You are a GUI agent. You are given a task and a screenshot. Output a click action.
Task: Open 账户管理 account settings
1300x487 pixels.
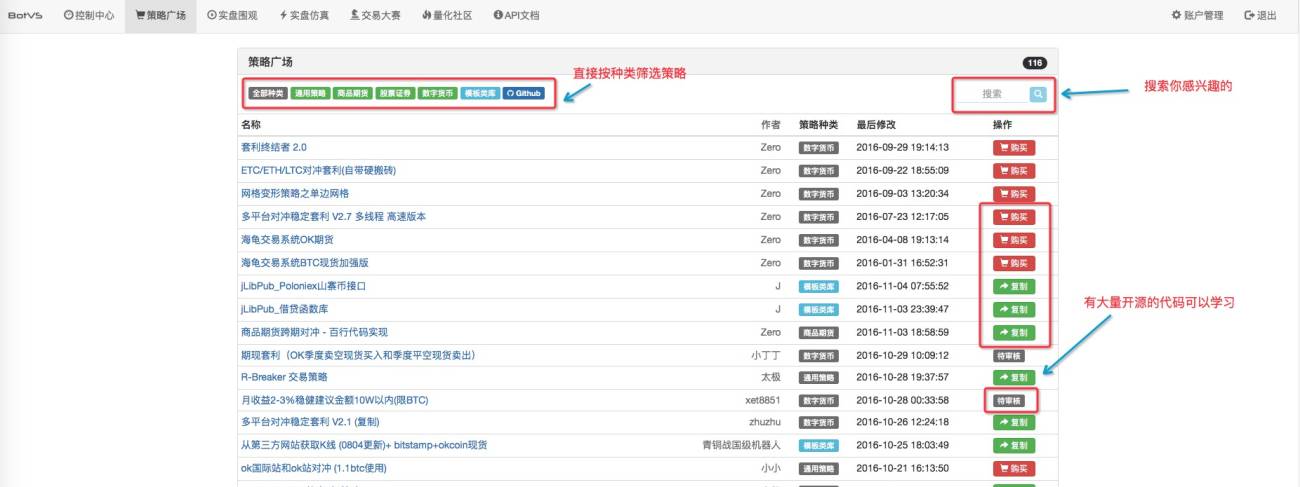[x=1197, y=16]
